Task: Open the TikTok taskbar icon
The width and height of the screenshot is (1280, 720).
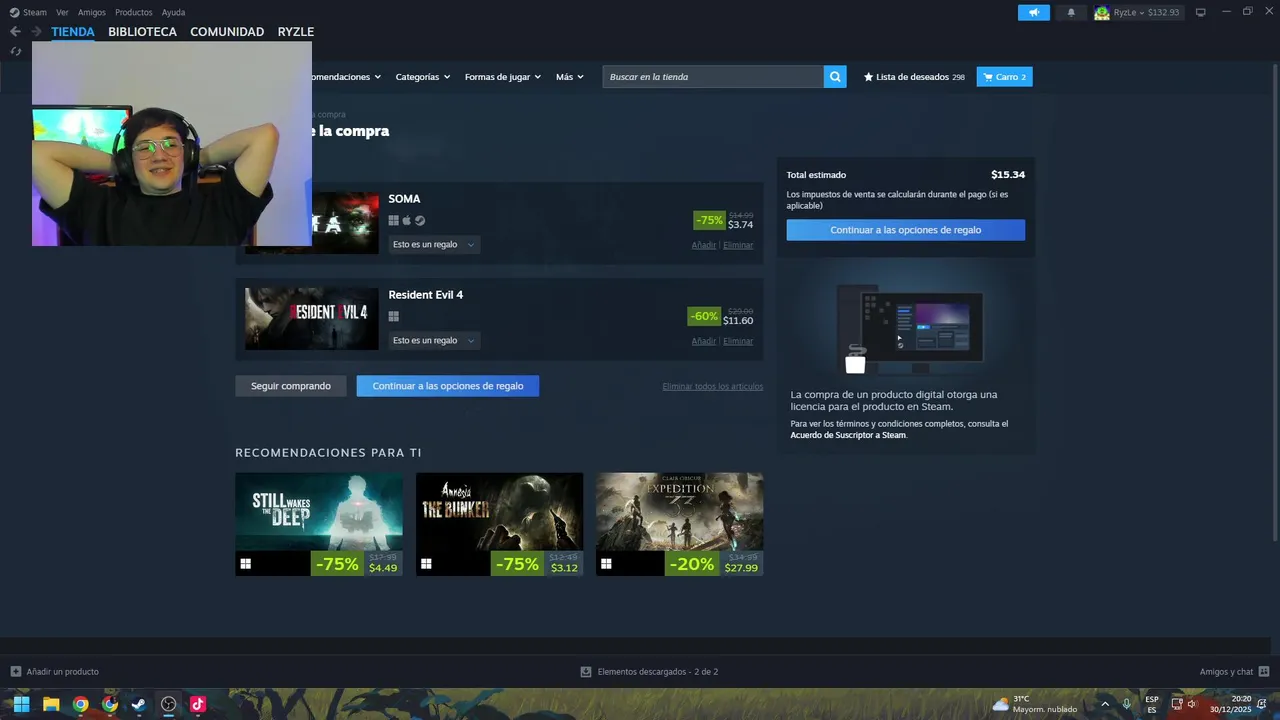Action: (198, 704)
